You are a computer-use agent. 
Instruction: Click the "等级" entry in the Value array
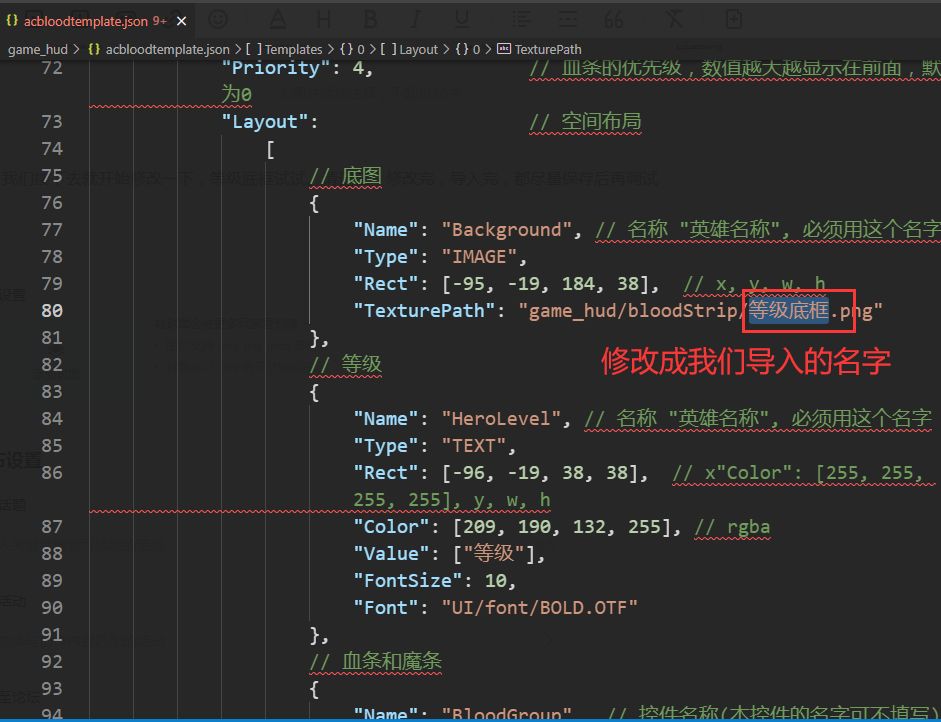pyautogui.click(x=493, y=553)
